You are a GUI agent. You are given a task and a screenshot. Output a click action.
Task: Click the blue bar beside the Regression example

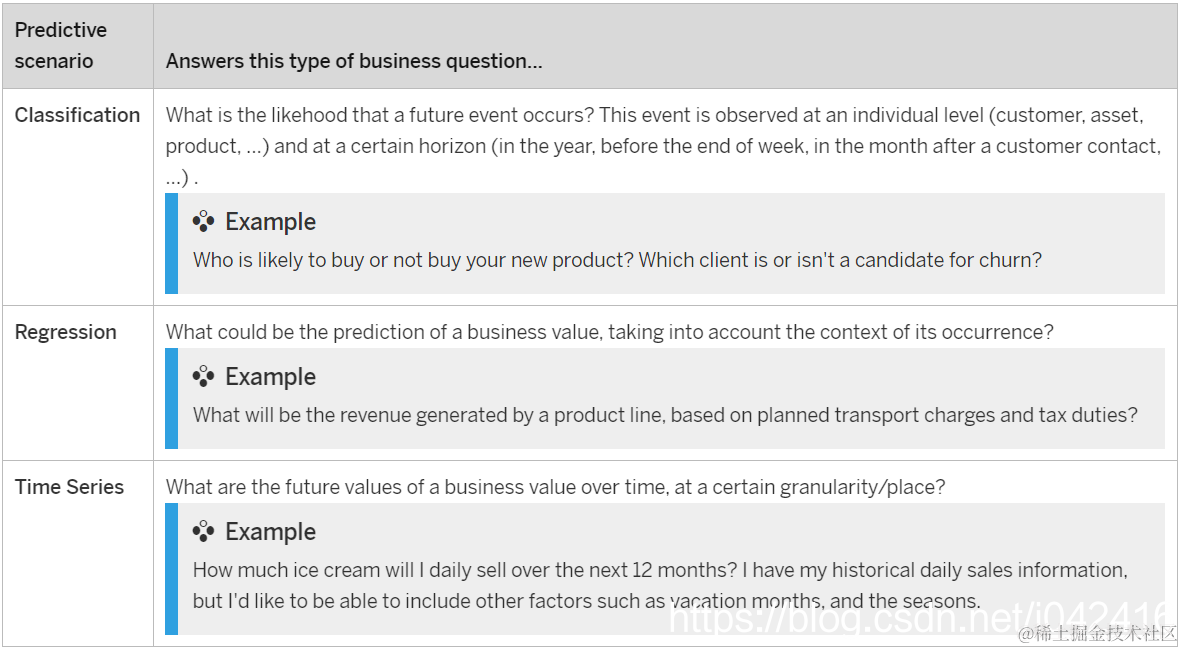point(171,398)
